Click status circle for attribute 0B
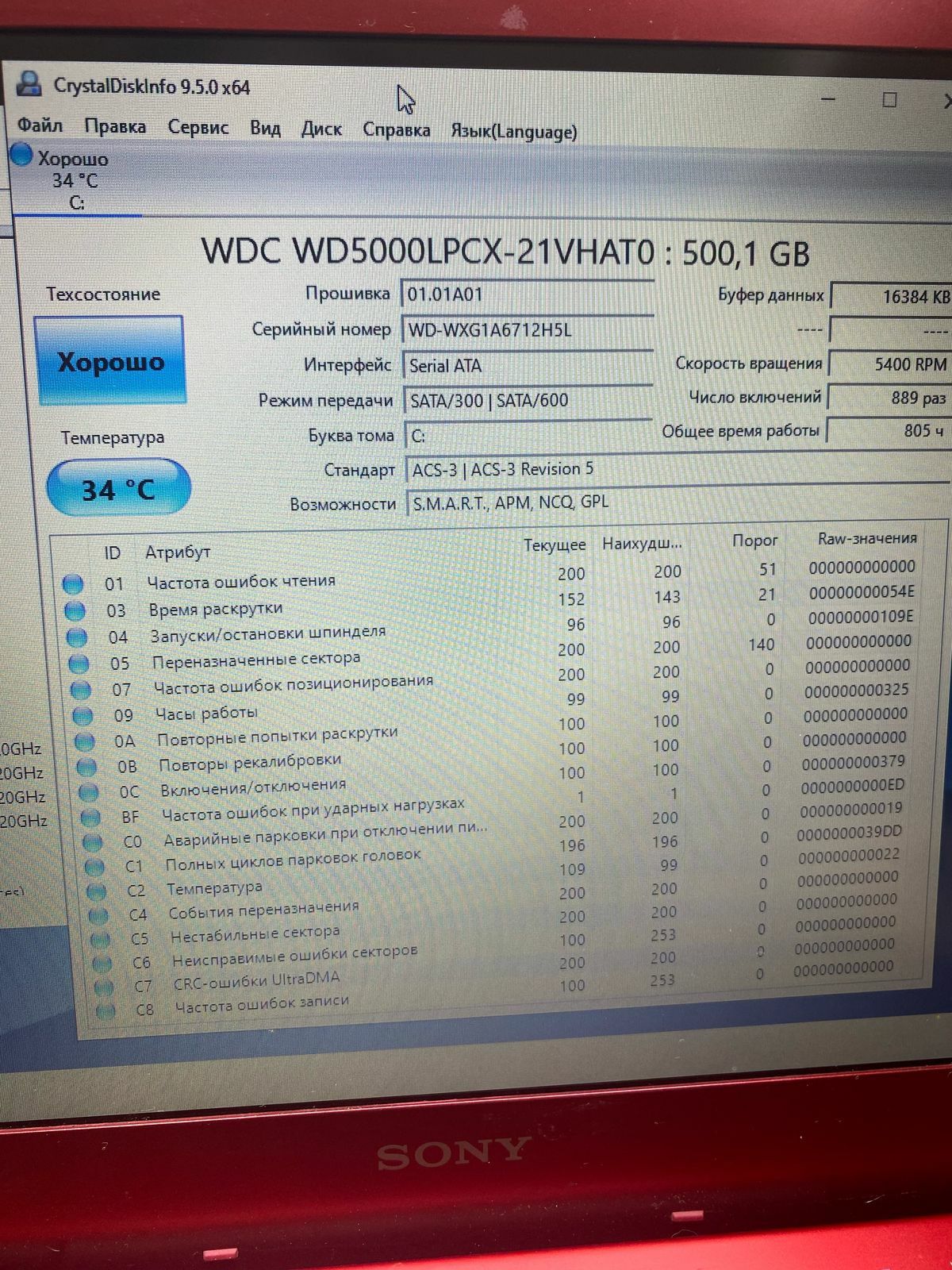 click(x=86, y=768)
